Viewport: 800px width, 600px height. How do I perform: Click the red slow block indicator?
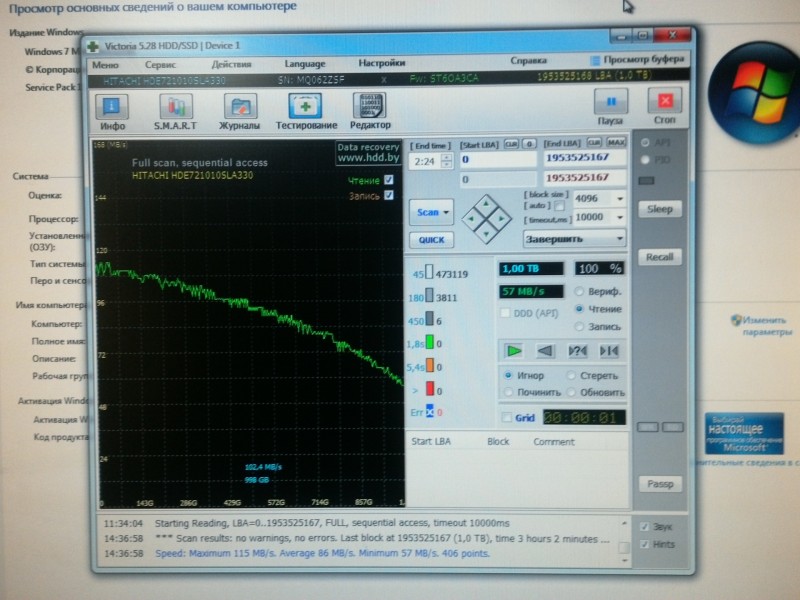(x=430, y=389)
